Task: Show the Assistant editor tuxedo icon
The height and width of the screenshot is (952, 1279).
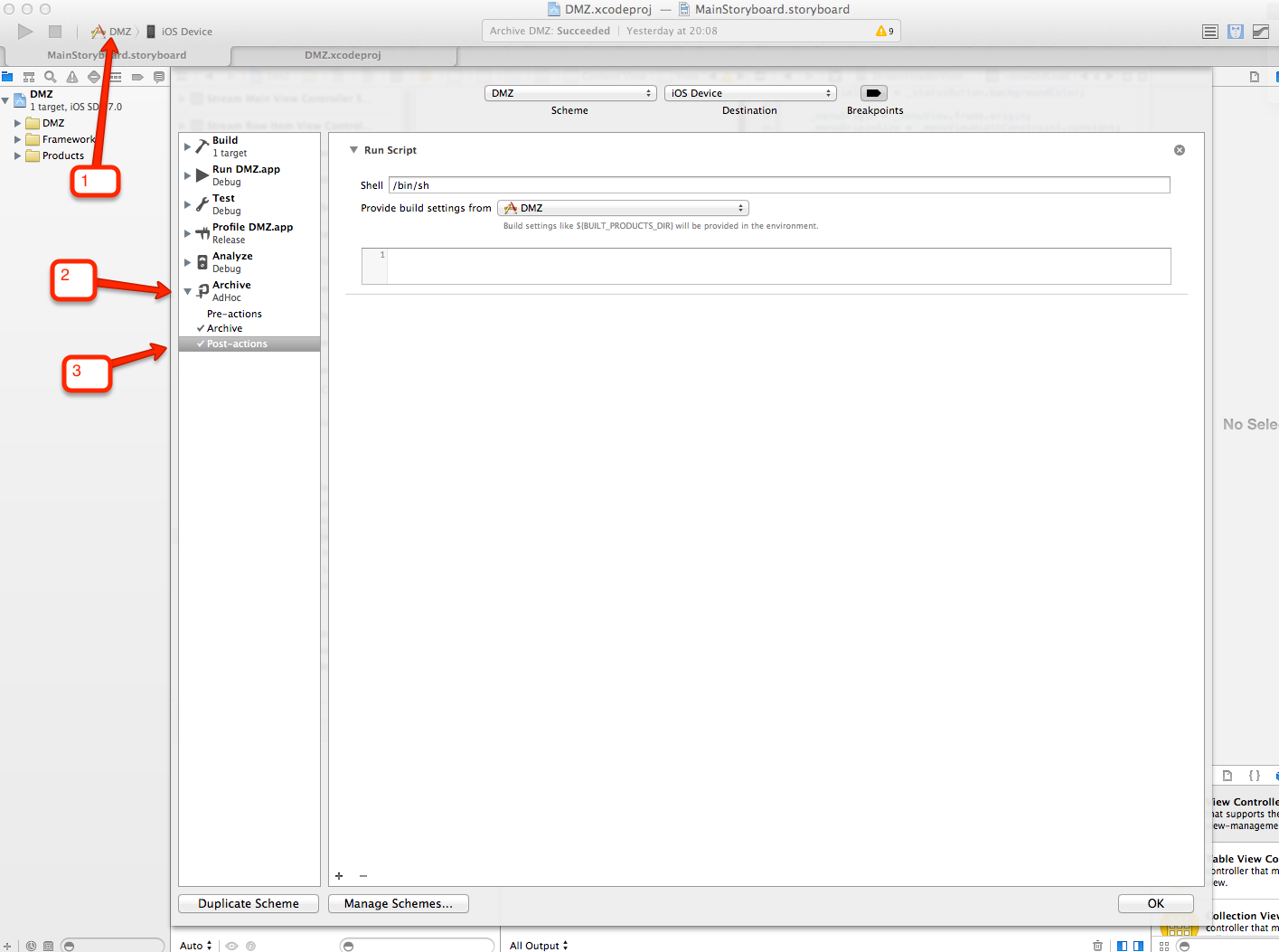Action: [x=1236, y=32]
